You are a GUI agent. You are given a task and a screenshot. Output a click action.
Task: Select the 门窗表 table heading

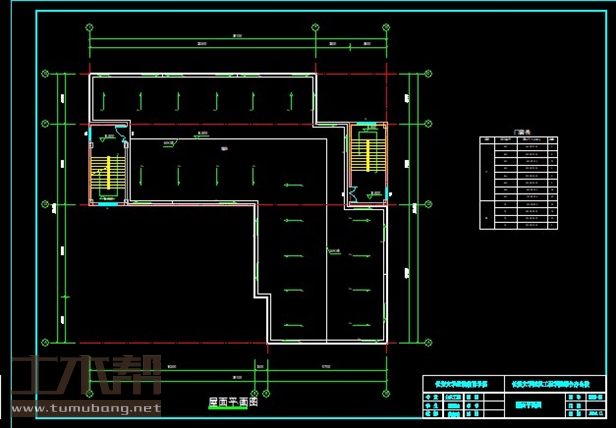519,131
